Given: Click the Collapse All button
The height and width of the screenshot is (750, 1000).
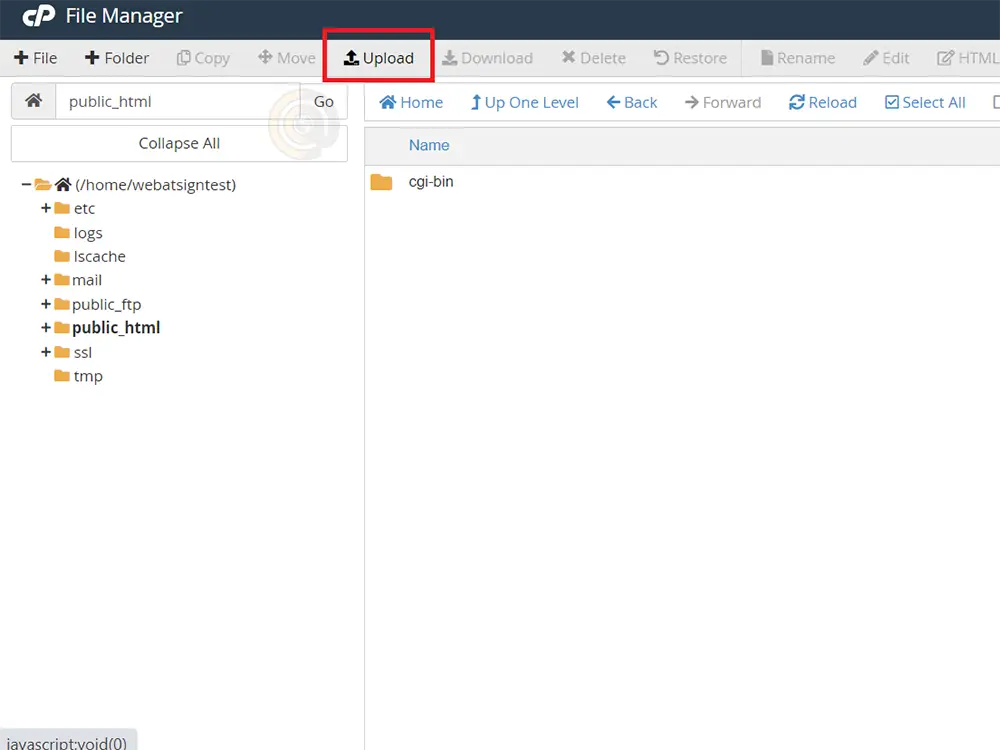Looking at the screenshot, I should pyautogui.click(x=179, y=143).
